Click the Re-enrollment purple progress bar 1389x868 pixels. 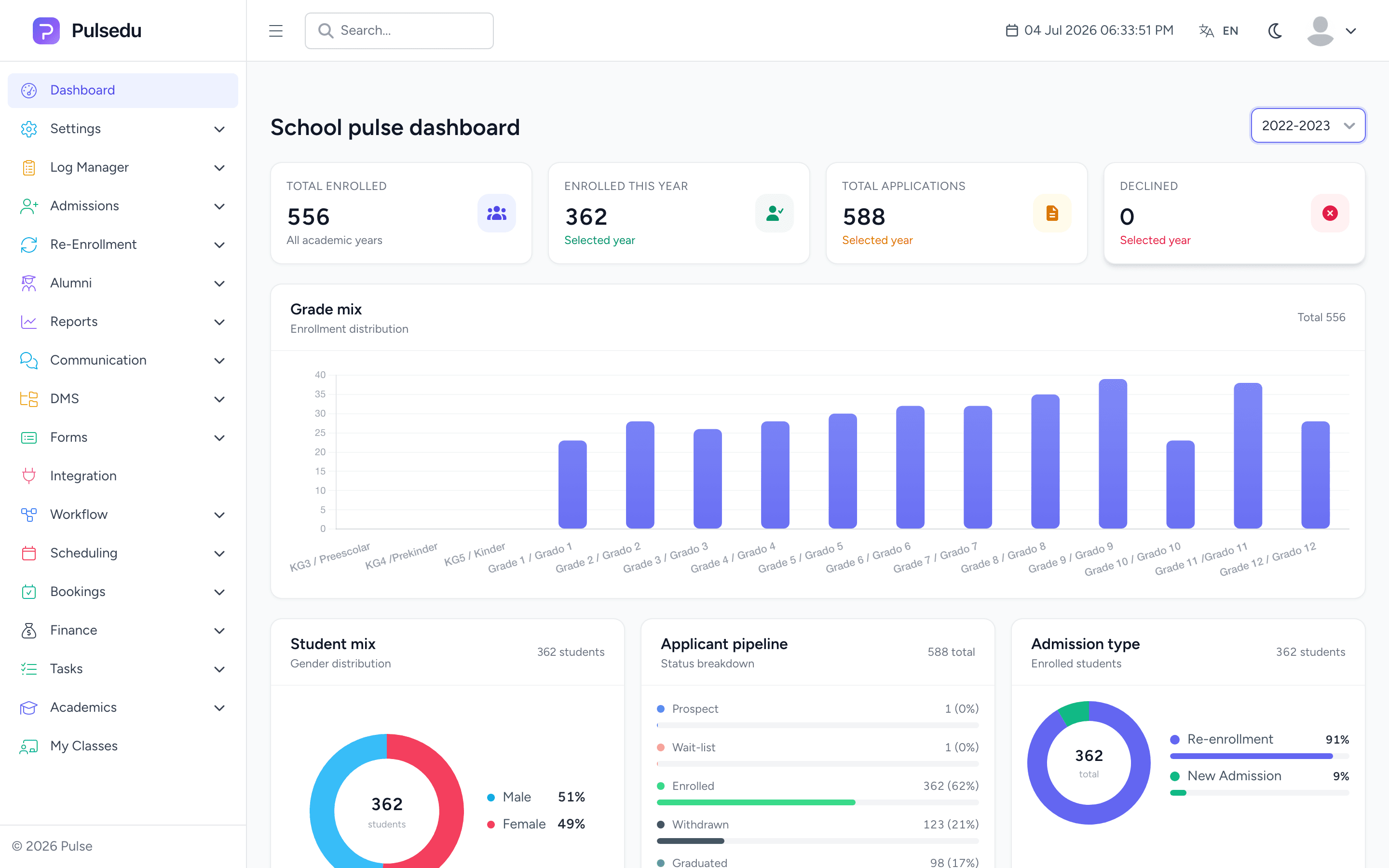click(1251, 756)
